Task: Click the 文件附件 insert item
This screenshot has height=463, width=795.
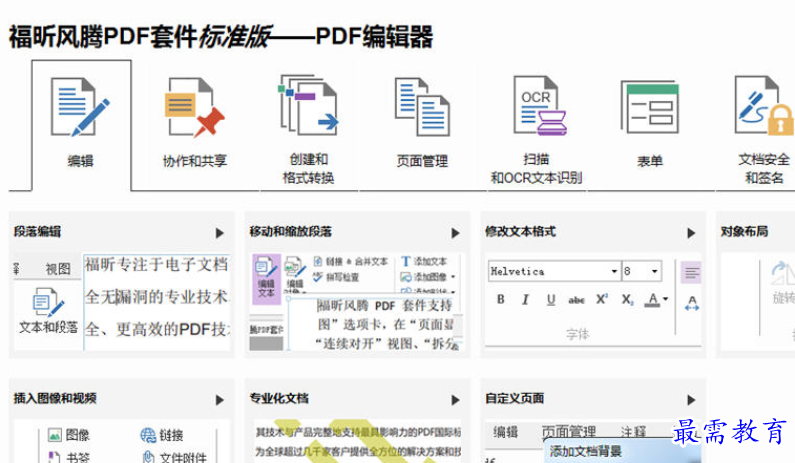Action: tap(175, 457)
